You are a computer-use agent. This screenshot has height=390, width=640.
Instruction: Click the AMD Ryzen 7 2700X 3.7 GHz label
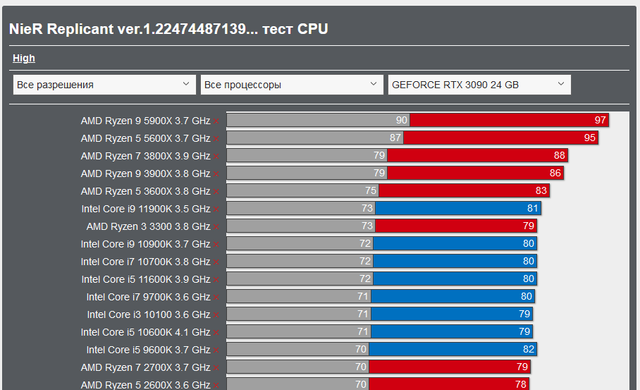click(x=145, y=367)
